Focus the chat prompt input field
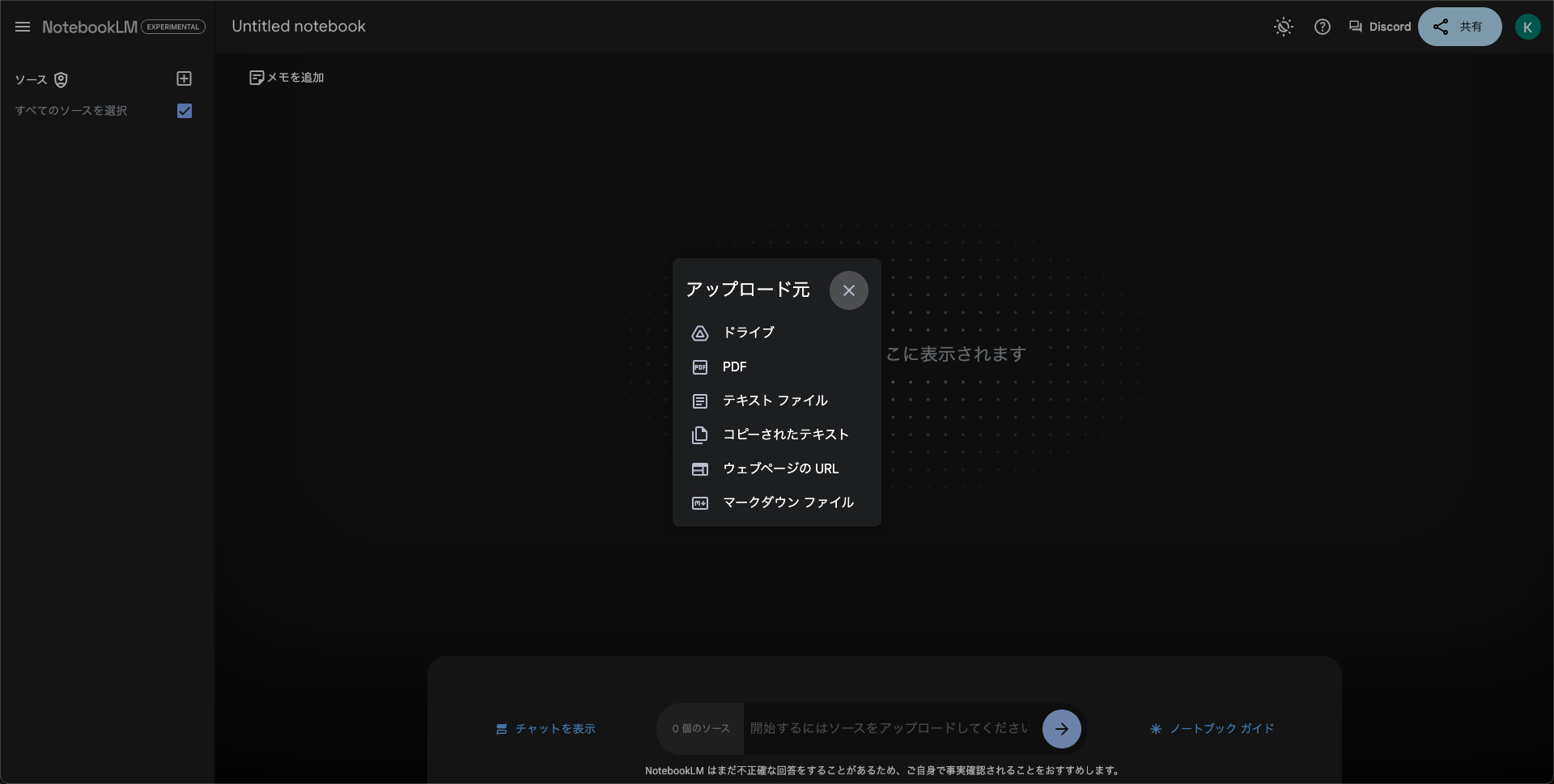1554x784 pixels. (x=890, y=729)
